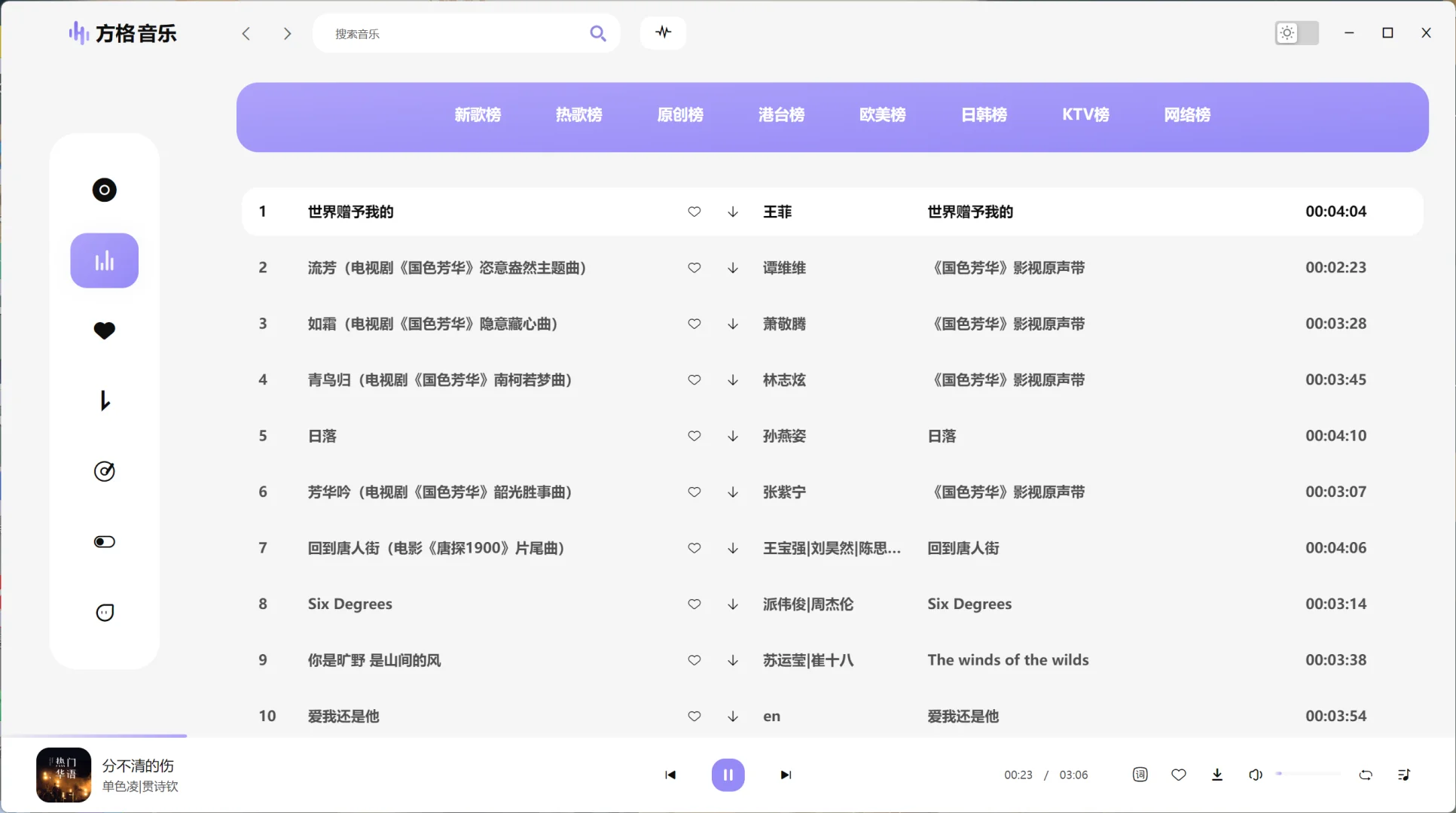Viewport: 1456px width, 813px height.
Task: Select the chart rankings icon in sidebar
Action: (x=104, y=260)
